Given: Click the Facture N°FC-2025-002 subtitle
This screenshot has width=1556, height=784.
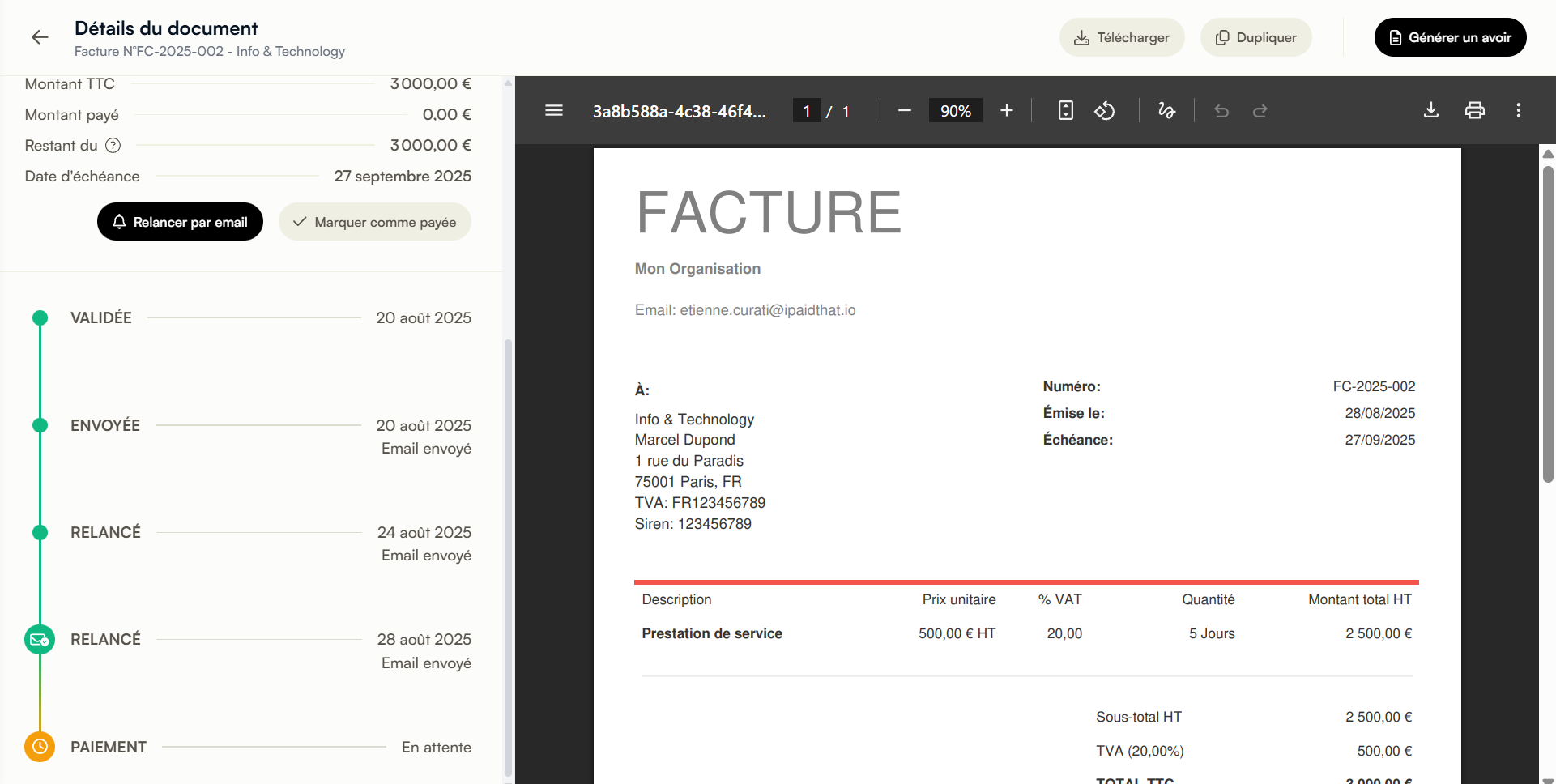Looking at the screenshot, I should [x=210, y=51].
